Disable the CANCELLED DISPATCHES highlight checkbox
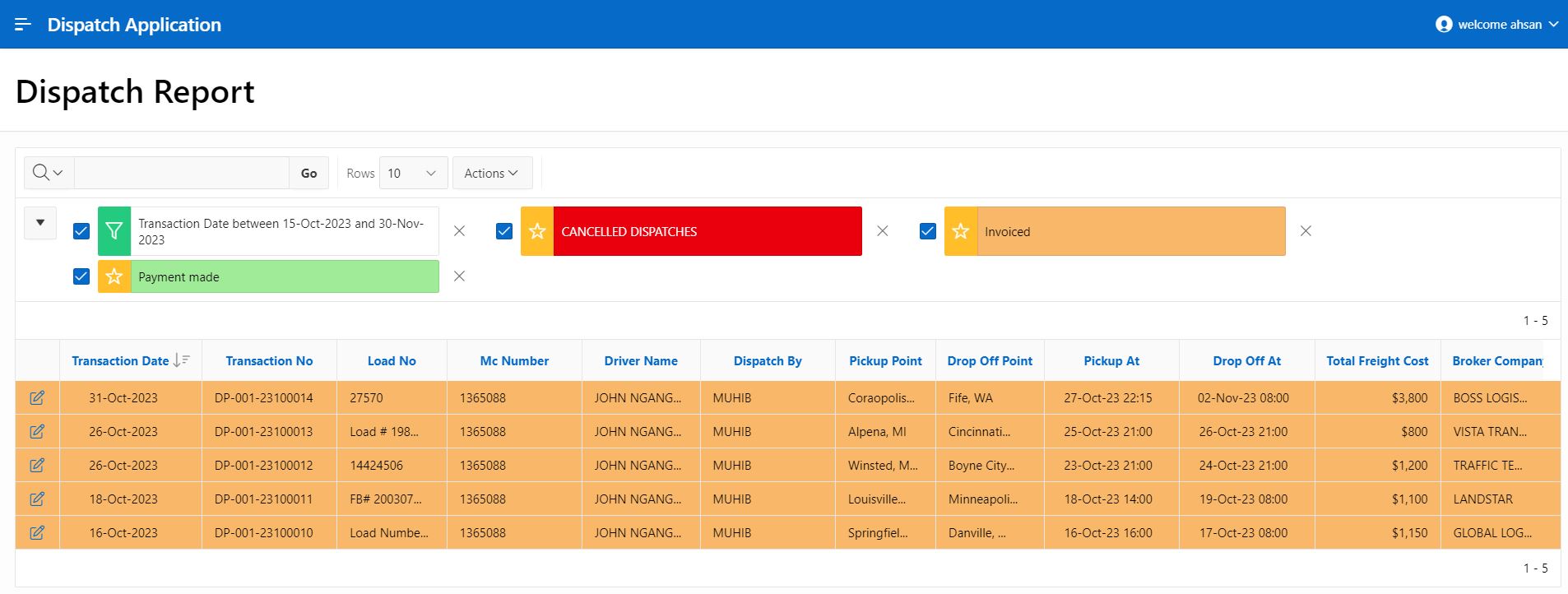The width and height of the screenshot is (1568, 594). 504,231
